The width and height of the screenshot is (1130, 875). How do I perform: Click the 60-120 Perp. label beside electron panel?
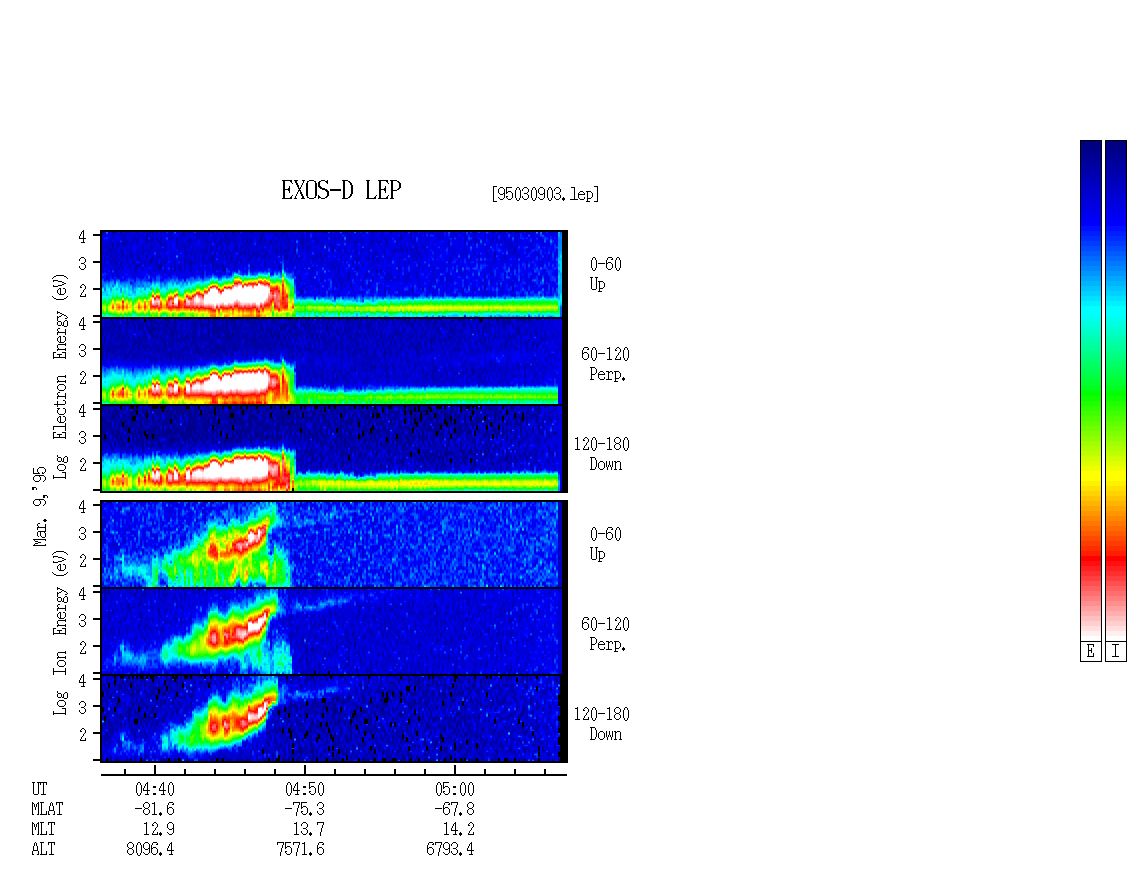coord(605,364)
